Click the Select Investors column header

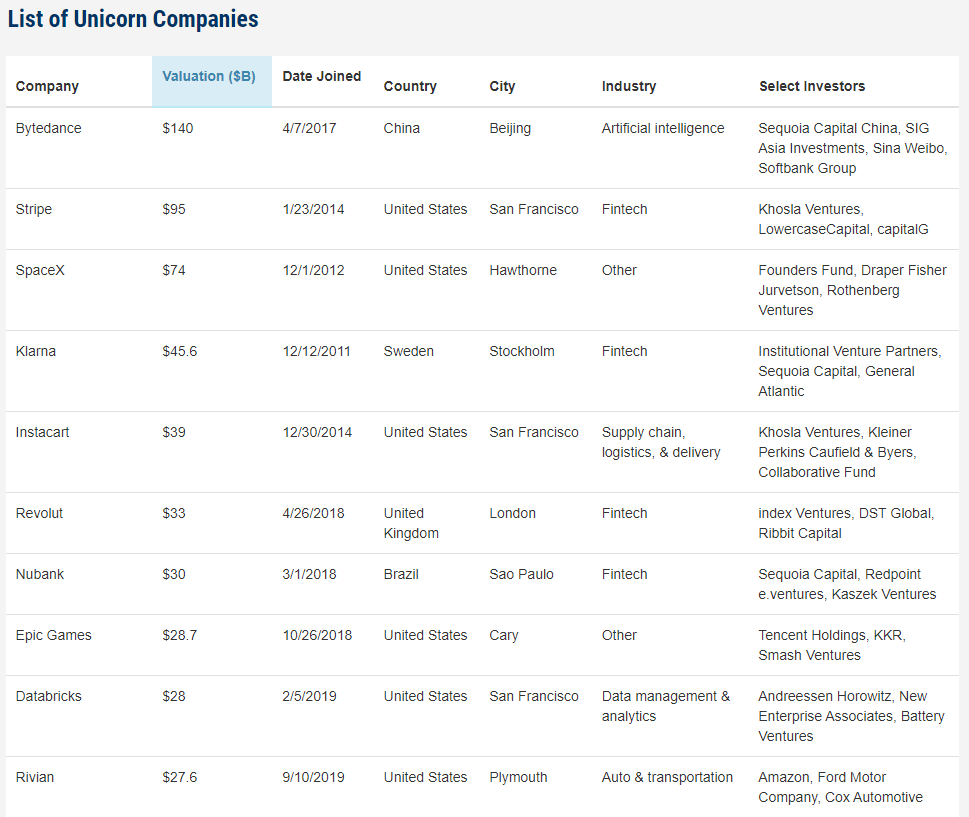tap(812, 86)
